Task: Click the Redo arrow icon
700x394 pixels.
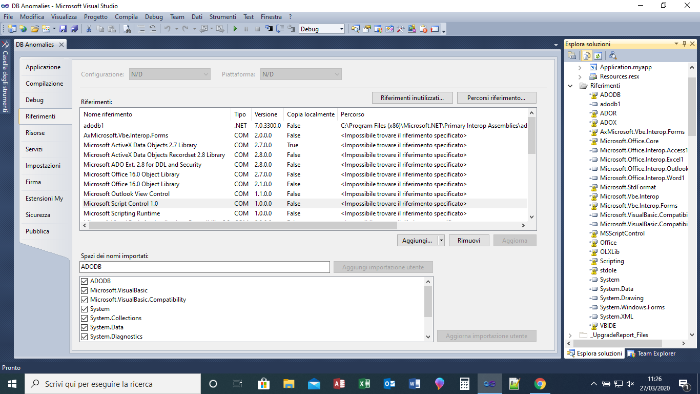Action: [x=185, y=29]
